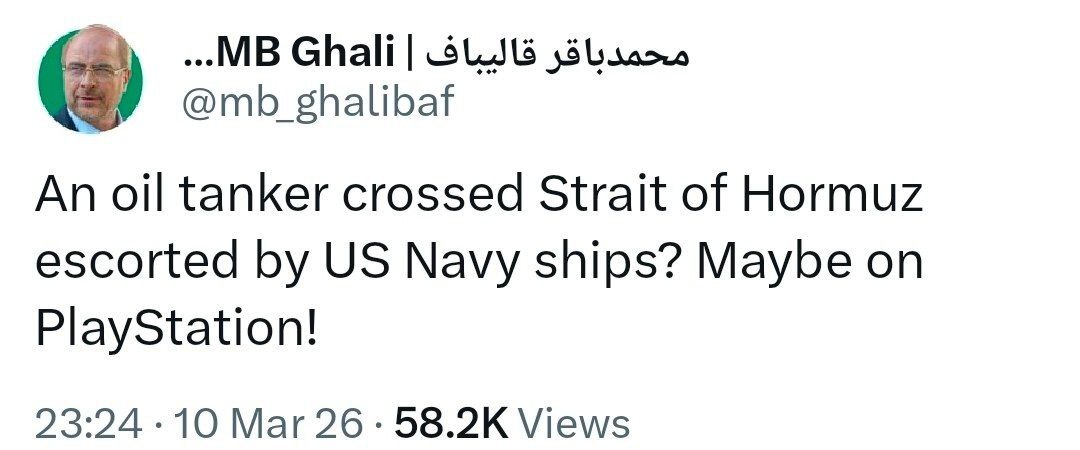Open the "10 Mar 26" date link
Screen dimensions: 1080x450
(268, 423)
